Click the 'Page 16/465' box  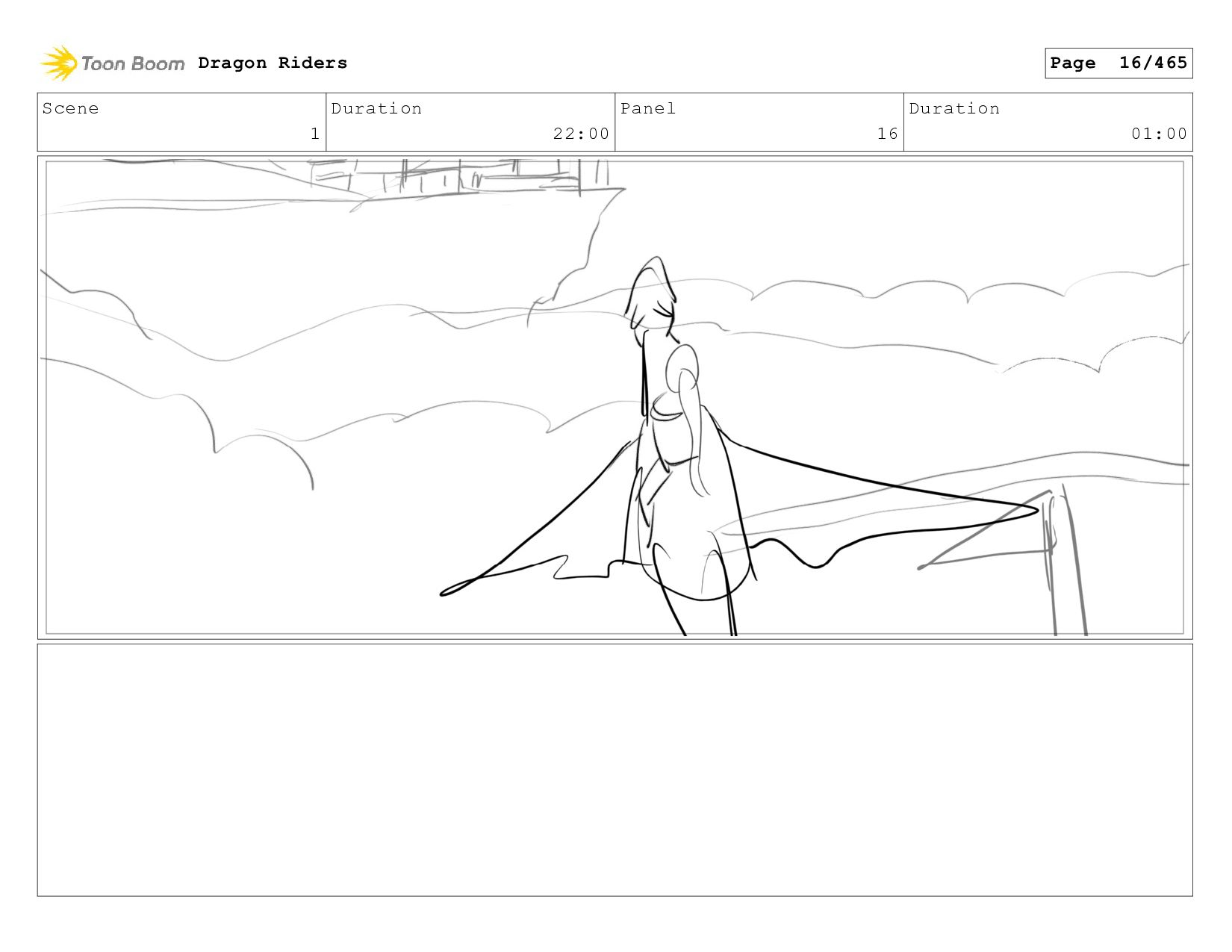pyautogui.click(x=1119, y=63)
